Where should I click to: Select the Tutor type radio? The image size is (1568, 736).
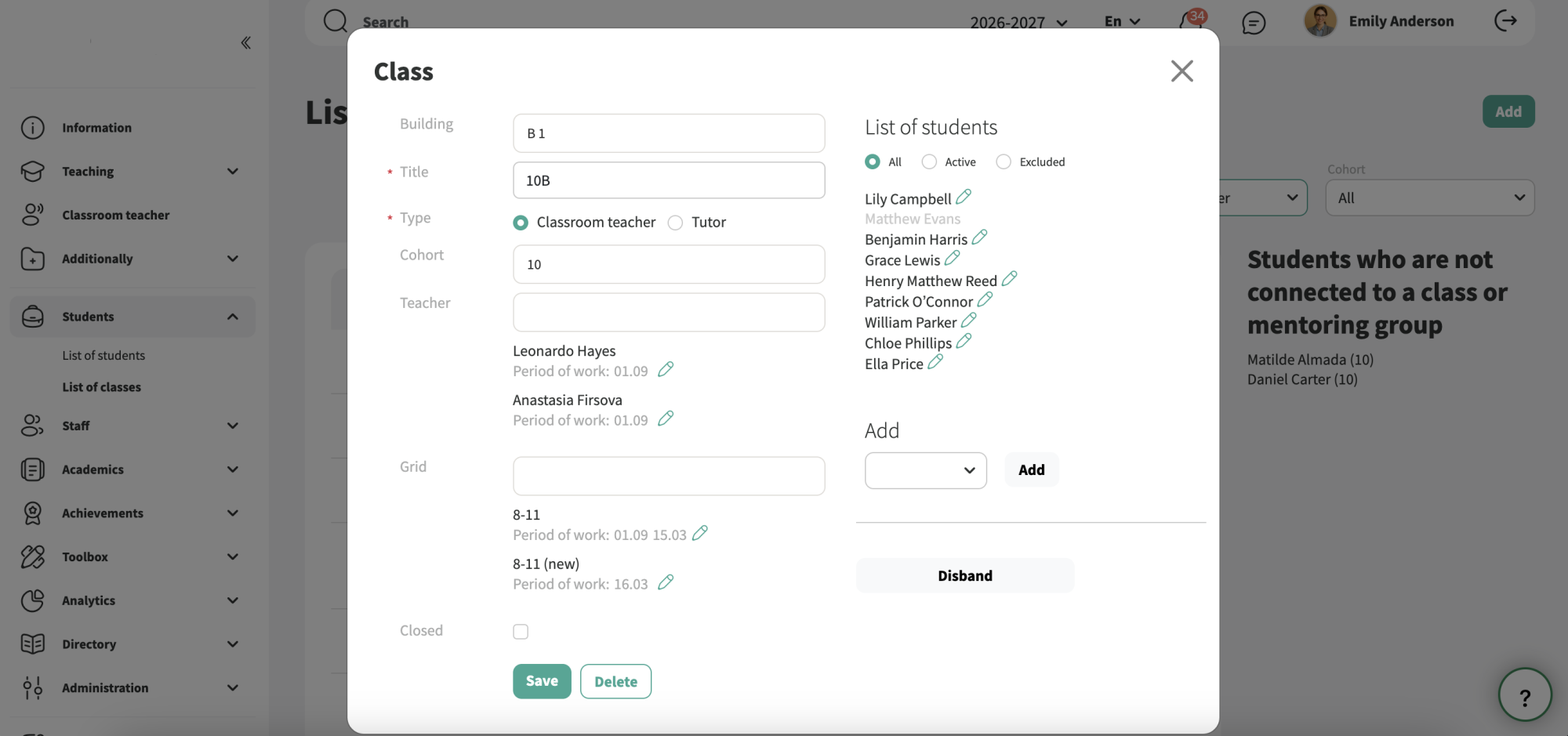[x=675, y=223]
